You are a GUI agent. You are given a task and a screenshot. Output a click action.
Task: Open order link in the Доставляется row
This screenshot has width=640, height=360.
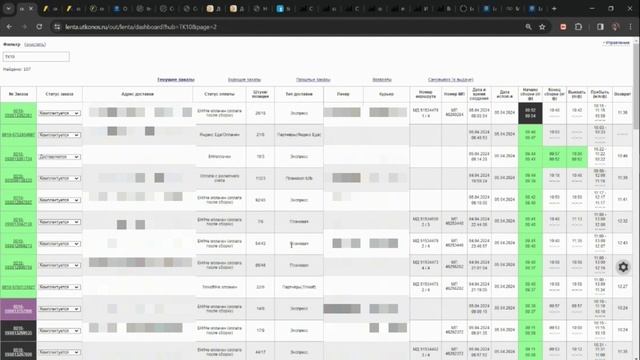pos(18,157)
